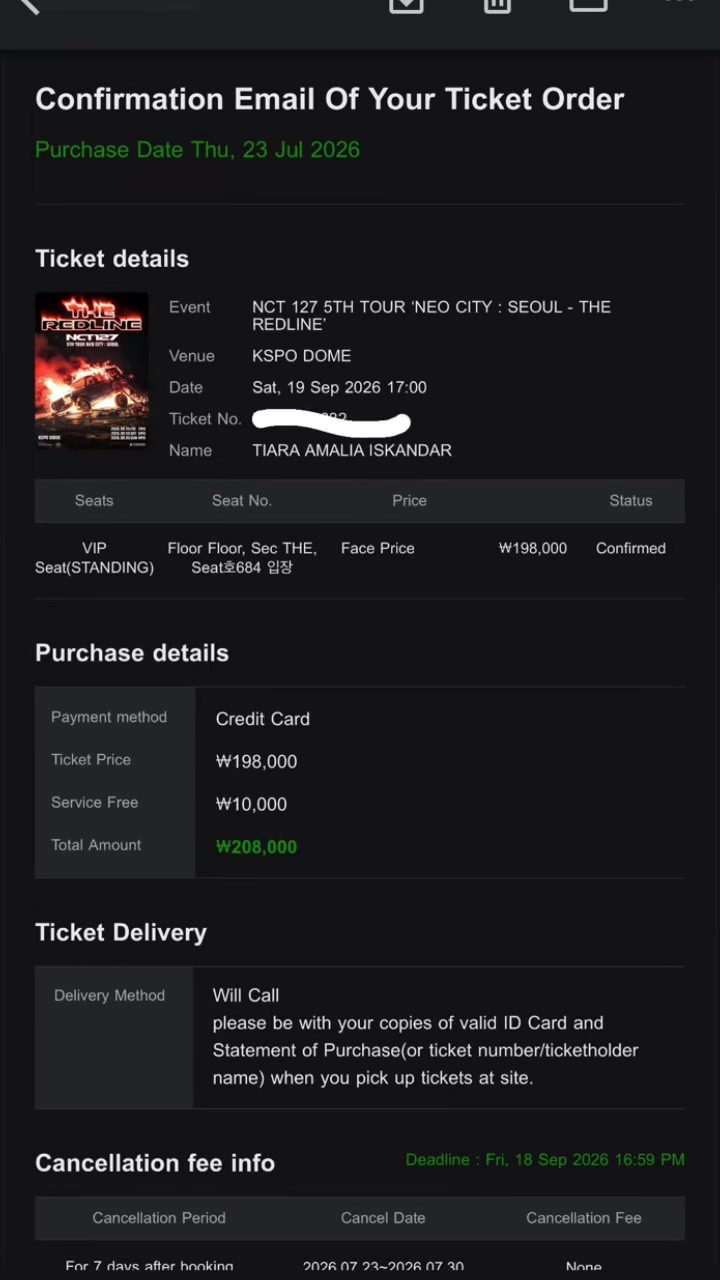Select the email title Confirmation Email heading
Viewport: 720px width, 1280px height.
click(330, 99)
